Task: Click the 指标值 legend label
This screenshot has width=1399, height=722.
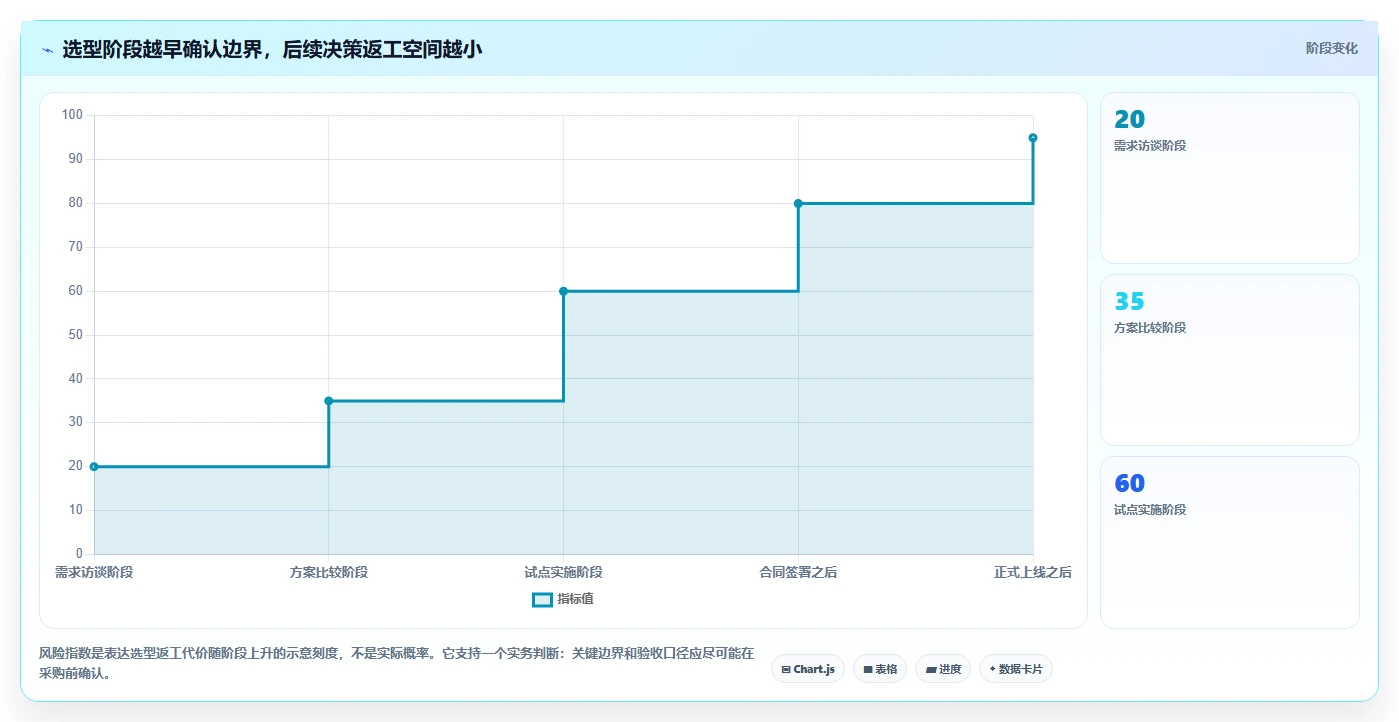Action: (x=575, y=599)
